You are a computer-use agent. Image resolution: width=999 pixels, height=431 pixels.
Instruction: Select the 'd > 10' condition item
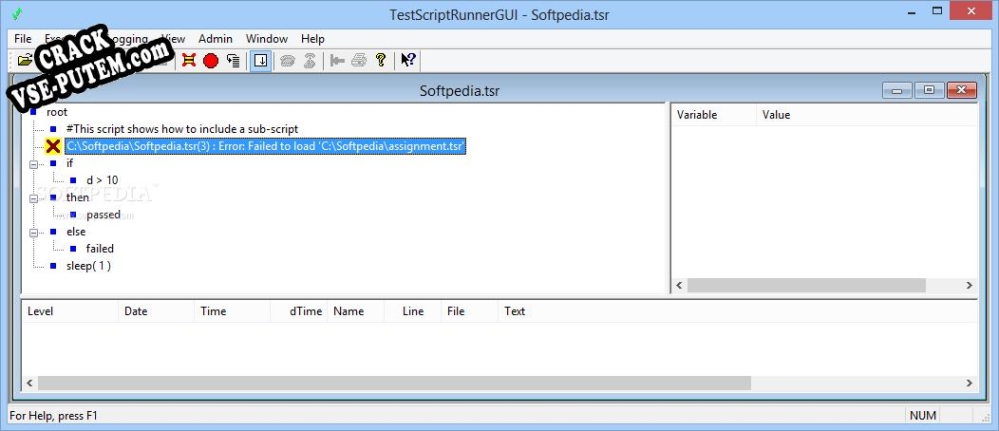tap(101, 180)
